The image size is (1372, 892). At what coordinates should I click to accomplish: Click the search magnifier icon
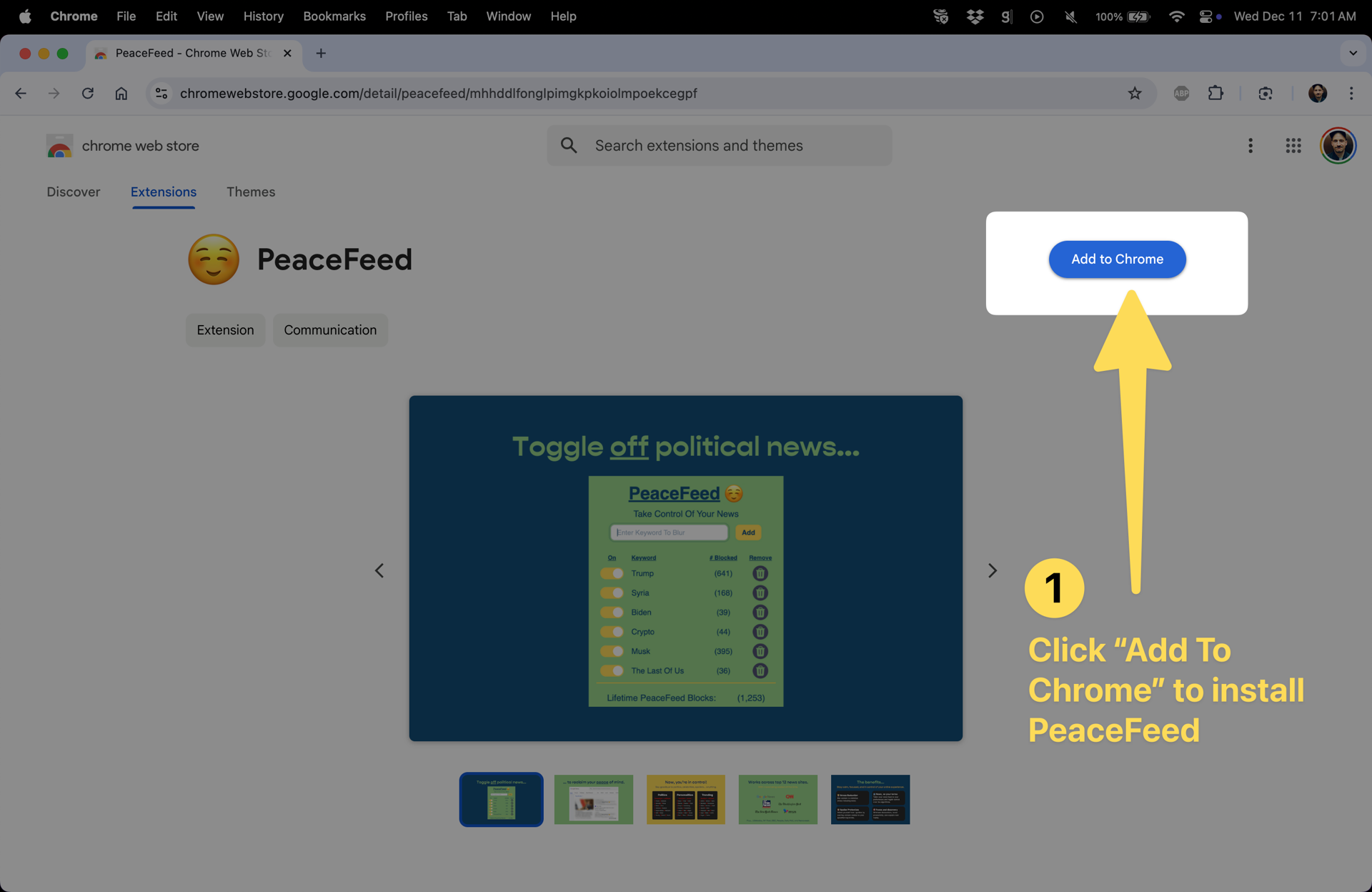pos(569,146)
